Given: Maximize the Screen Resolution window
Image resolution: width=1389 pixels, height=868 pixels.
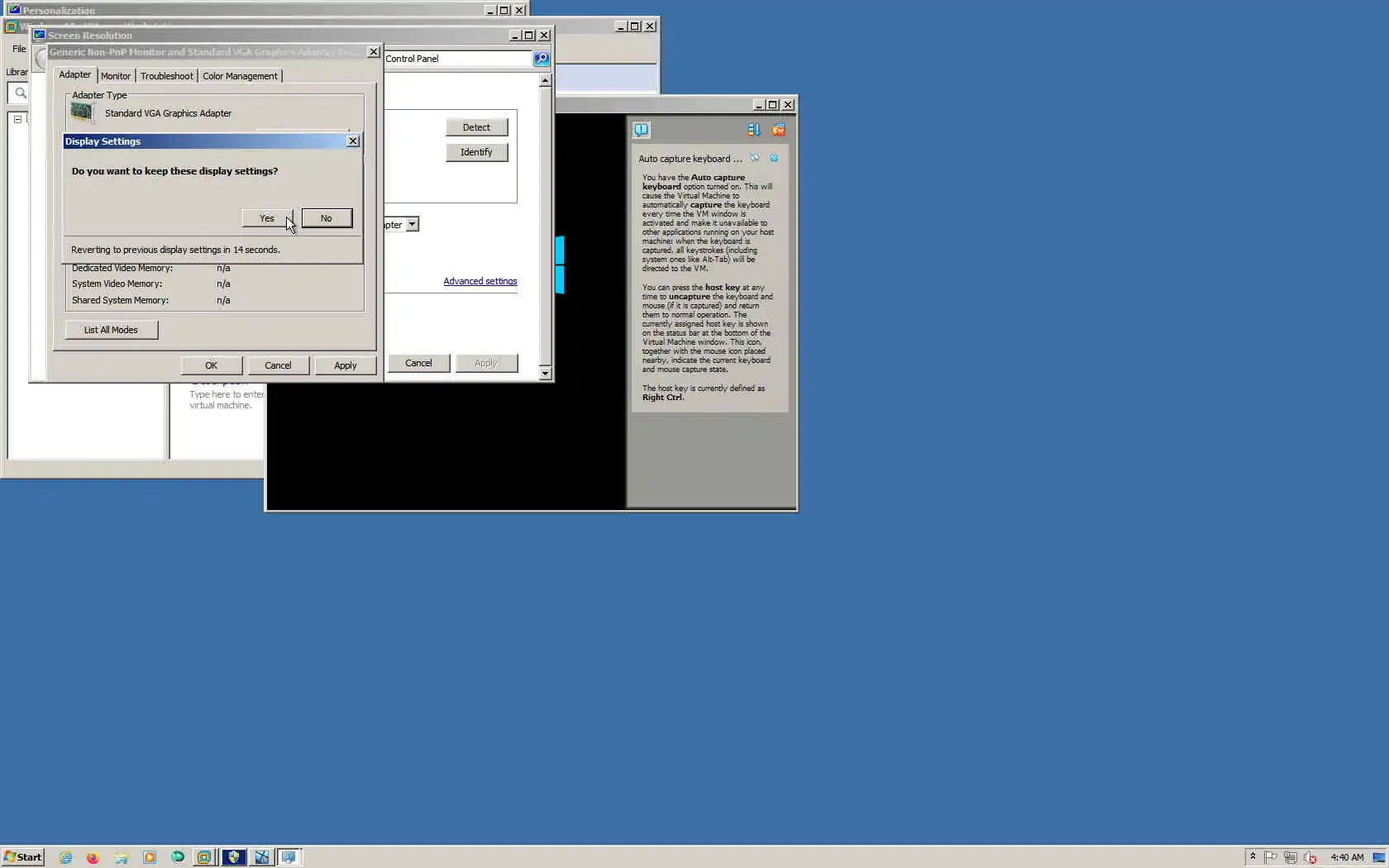Looking at the screenshot, I should click(x=529, y=36).
